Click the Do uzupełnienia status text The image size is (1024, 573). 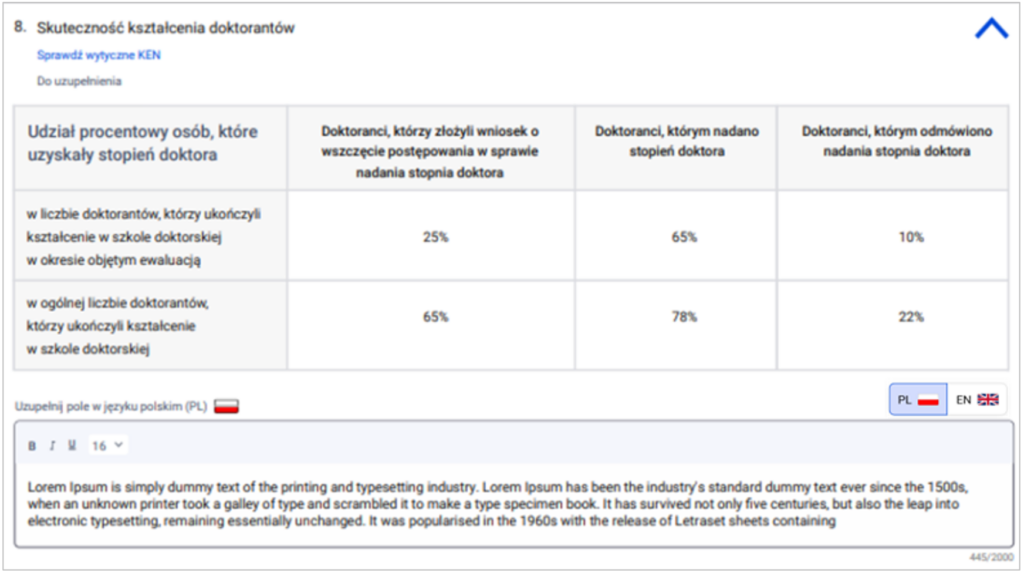click(79, 81)
